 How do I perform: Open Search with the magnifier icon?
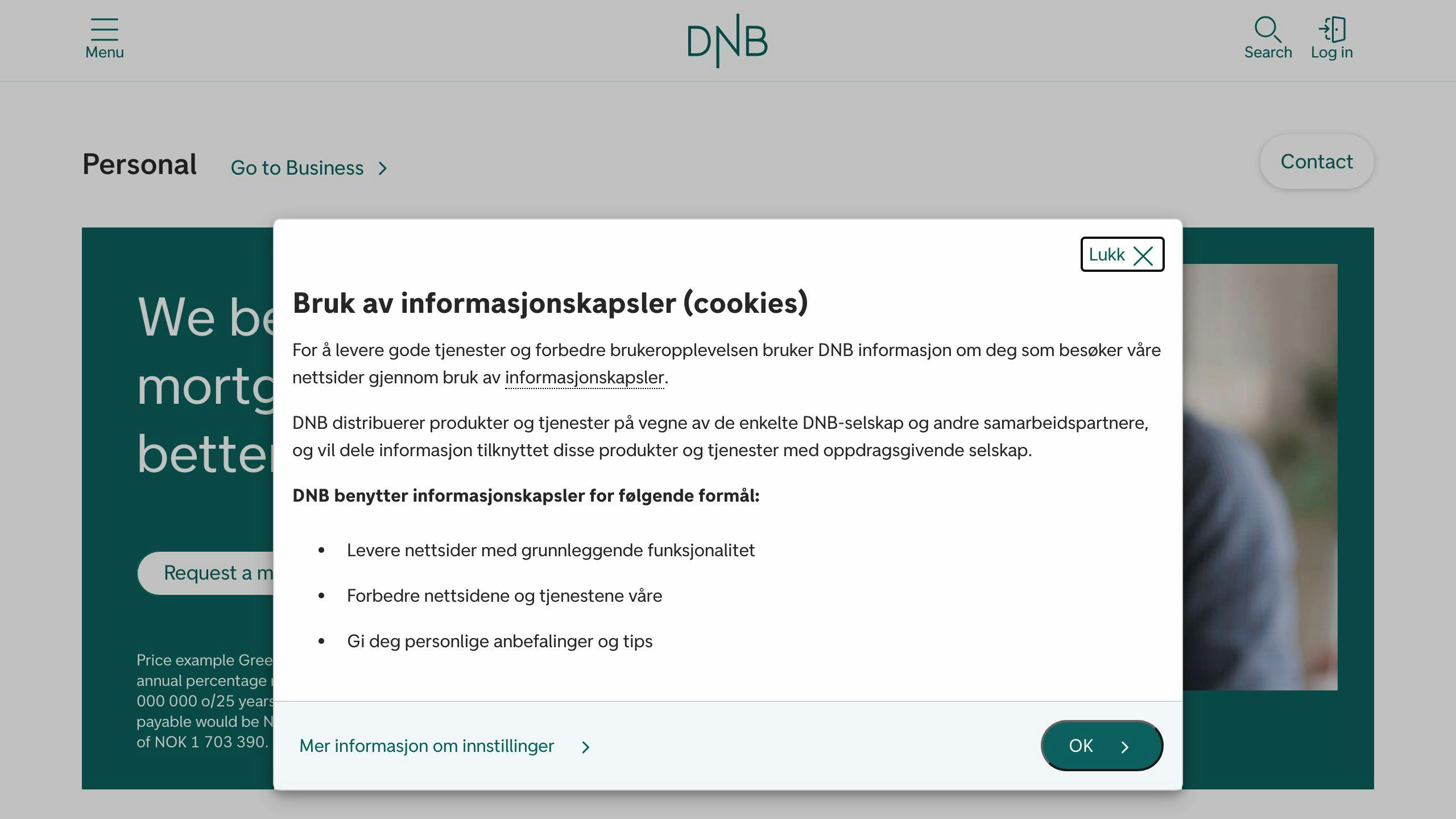tap(1268, 39)
